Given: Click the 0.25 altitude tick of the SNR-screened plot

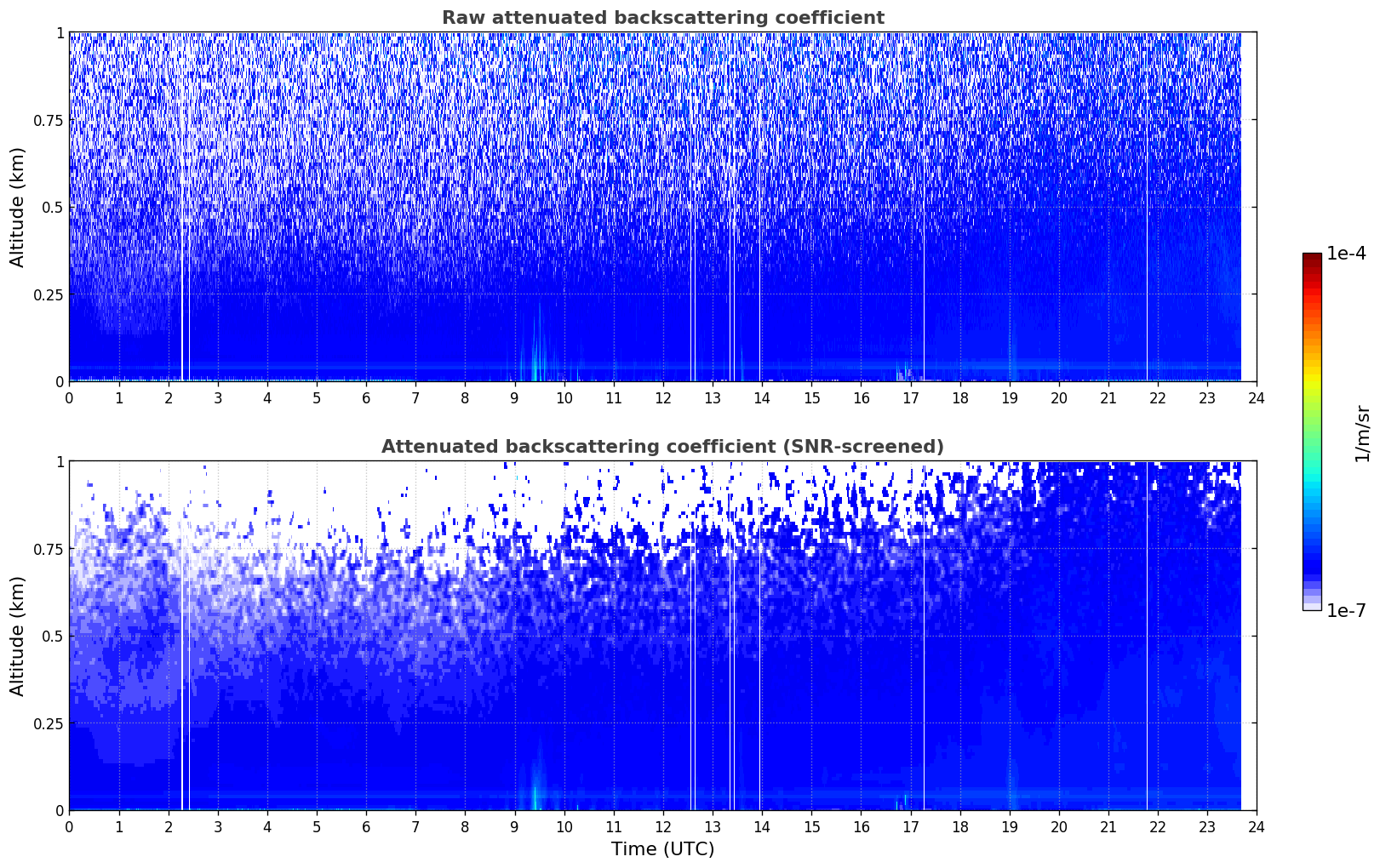Looking at the screenshot, I should (50, 723).
